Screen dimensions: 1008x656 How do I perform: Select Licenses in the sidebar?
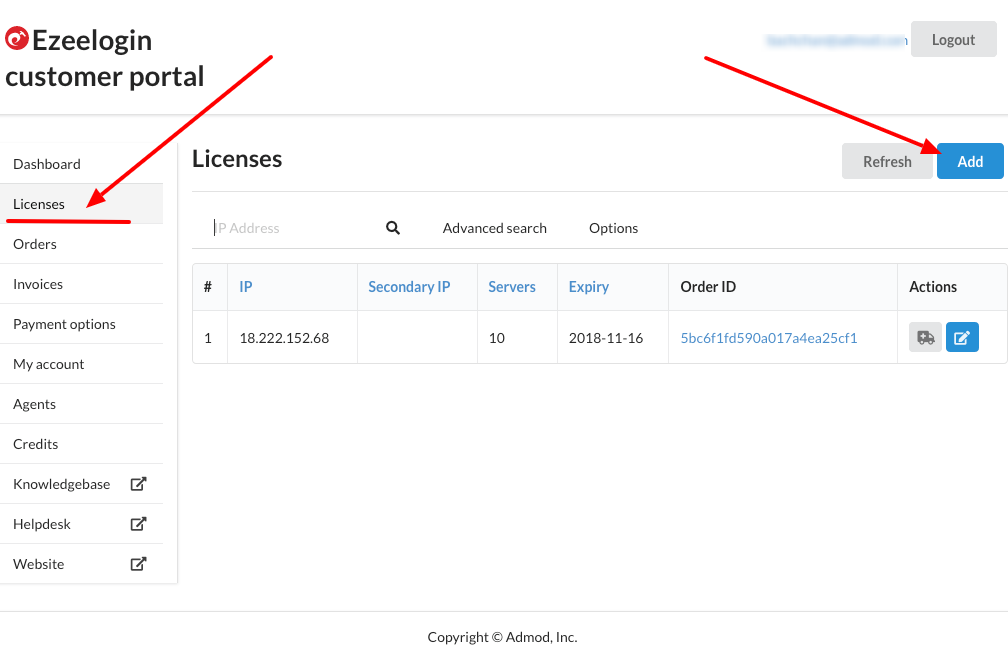(x=82, y=204)
